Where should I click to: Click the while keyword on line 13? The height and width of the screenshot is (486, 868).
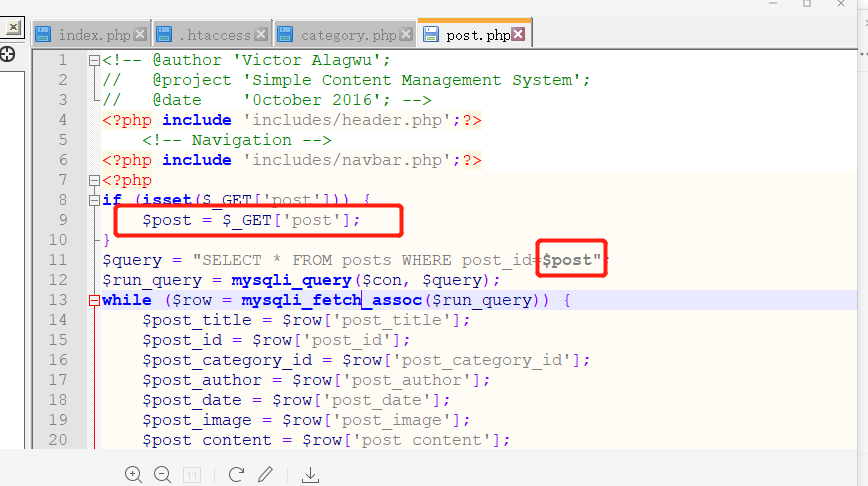[x=127, y=300]
